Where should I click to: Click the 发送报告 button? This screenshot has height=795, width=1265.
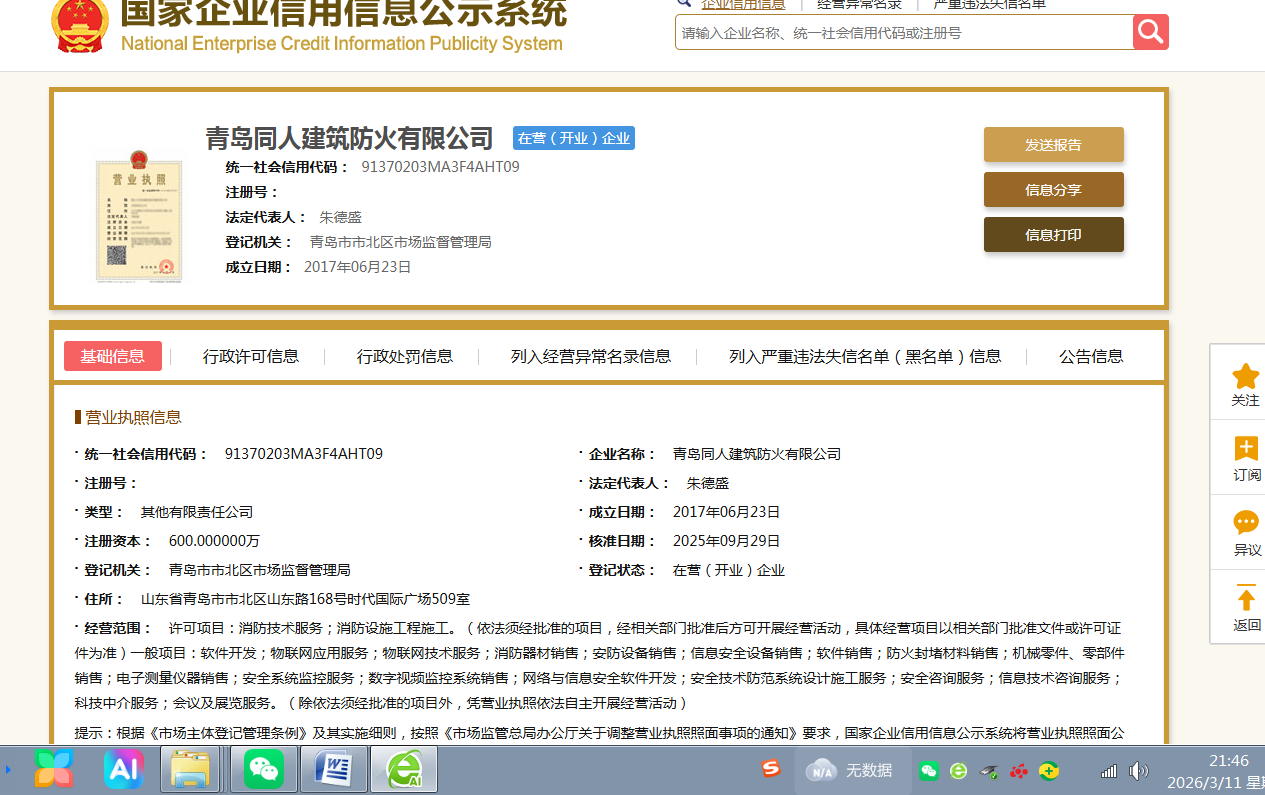(1053, 144)
